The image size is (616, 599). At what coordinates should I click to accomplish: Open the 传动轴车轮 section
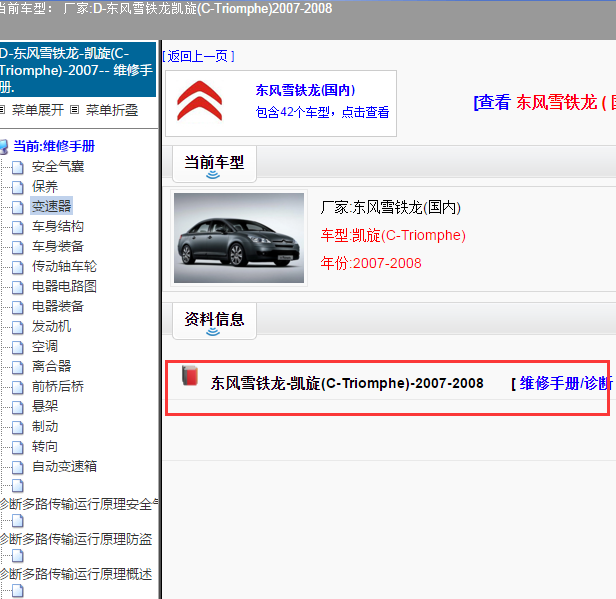[64, 266]
